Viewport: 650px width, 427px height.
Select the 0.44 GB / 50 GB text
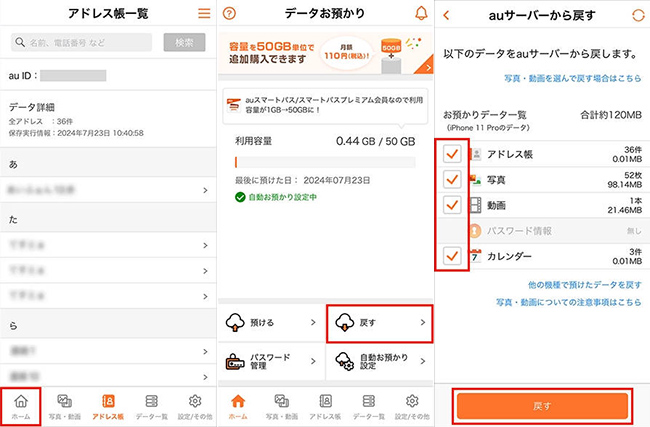(x=376, y=141)
